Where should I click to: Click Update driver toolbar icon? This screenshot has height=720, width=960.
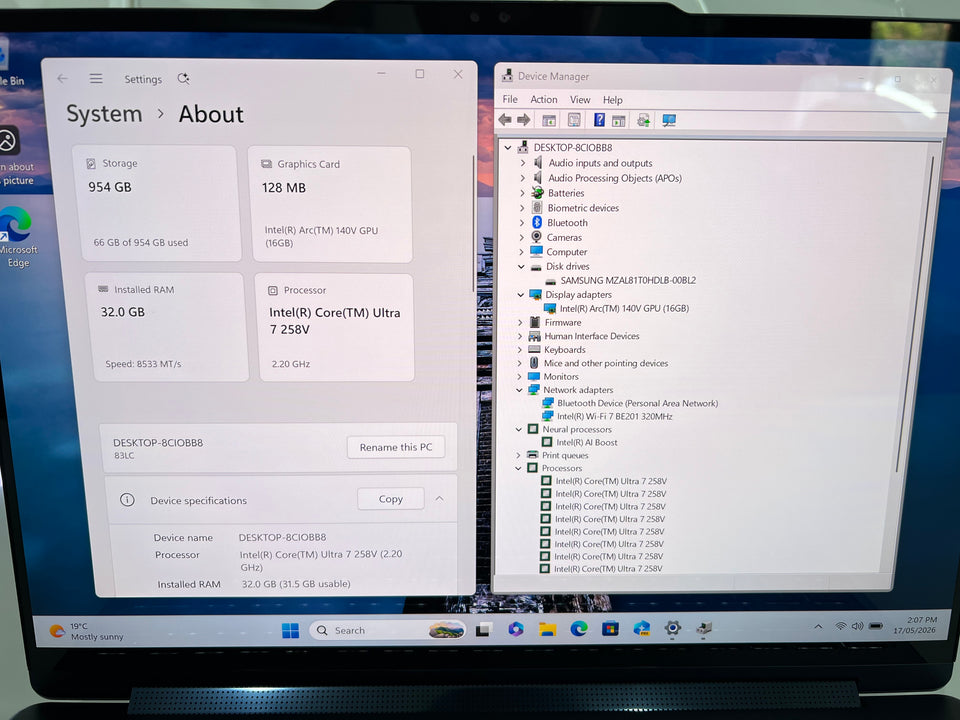643,120
